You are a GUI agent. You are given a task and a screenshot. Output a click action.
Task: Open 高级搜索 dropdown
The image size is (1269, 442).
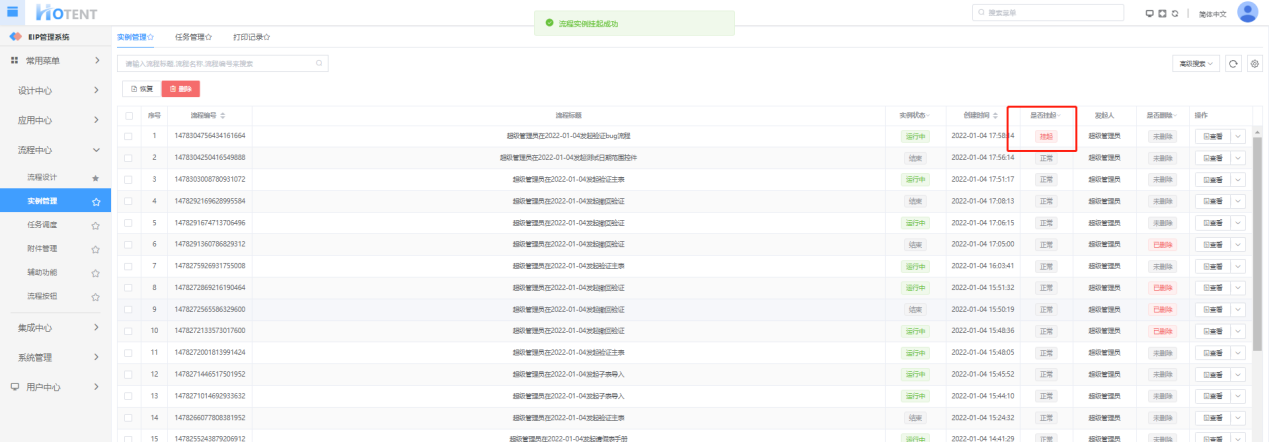[1196, 63]
